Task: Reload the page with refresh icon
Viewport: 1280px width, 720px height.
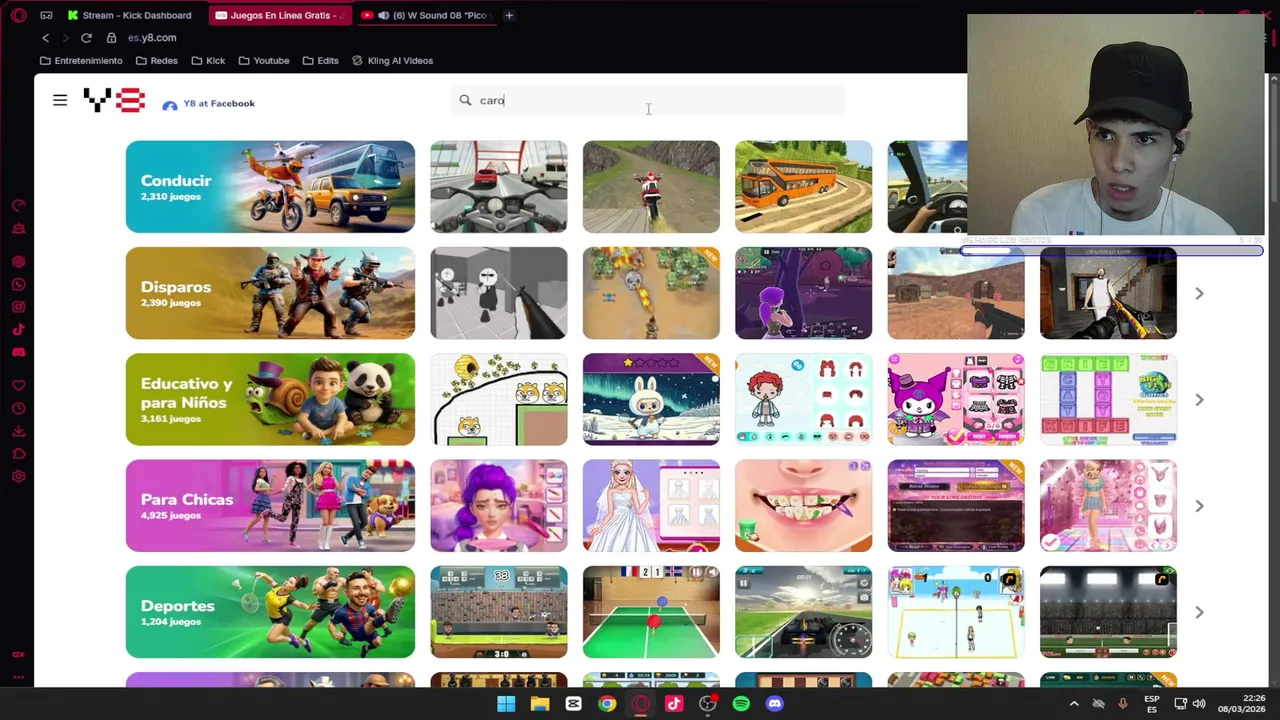Action: coord(86,38)
